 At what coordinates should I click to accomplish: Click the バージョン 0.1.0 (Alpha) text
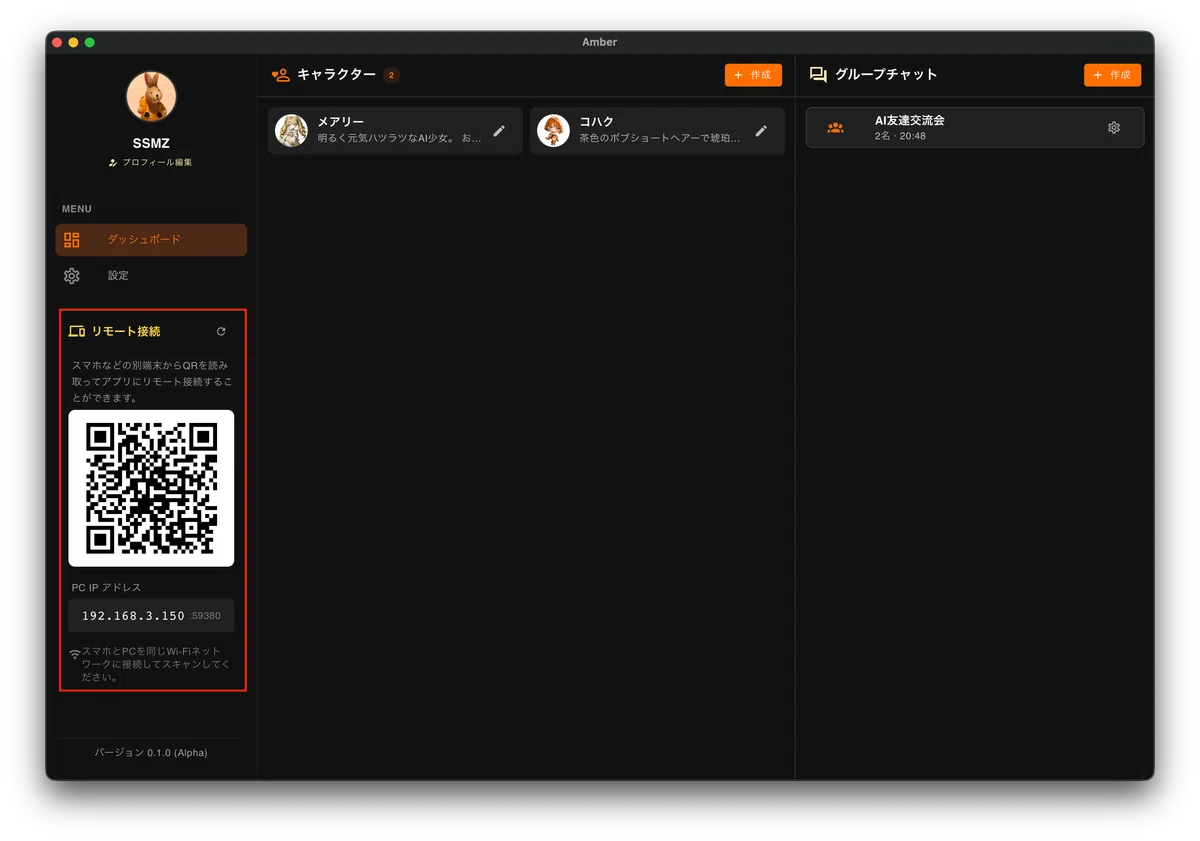point(151,753)
